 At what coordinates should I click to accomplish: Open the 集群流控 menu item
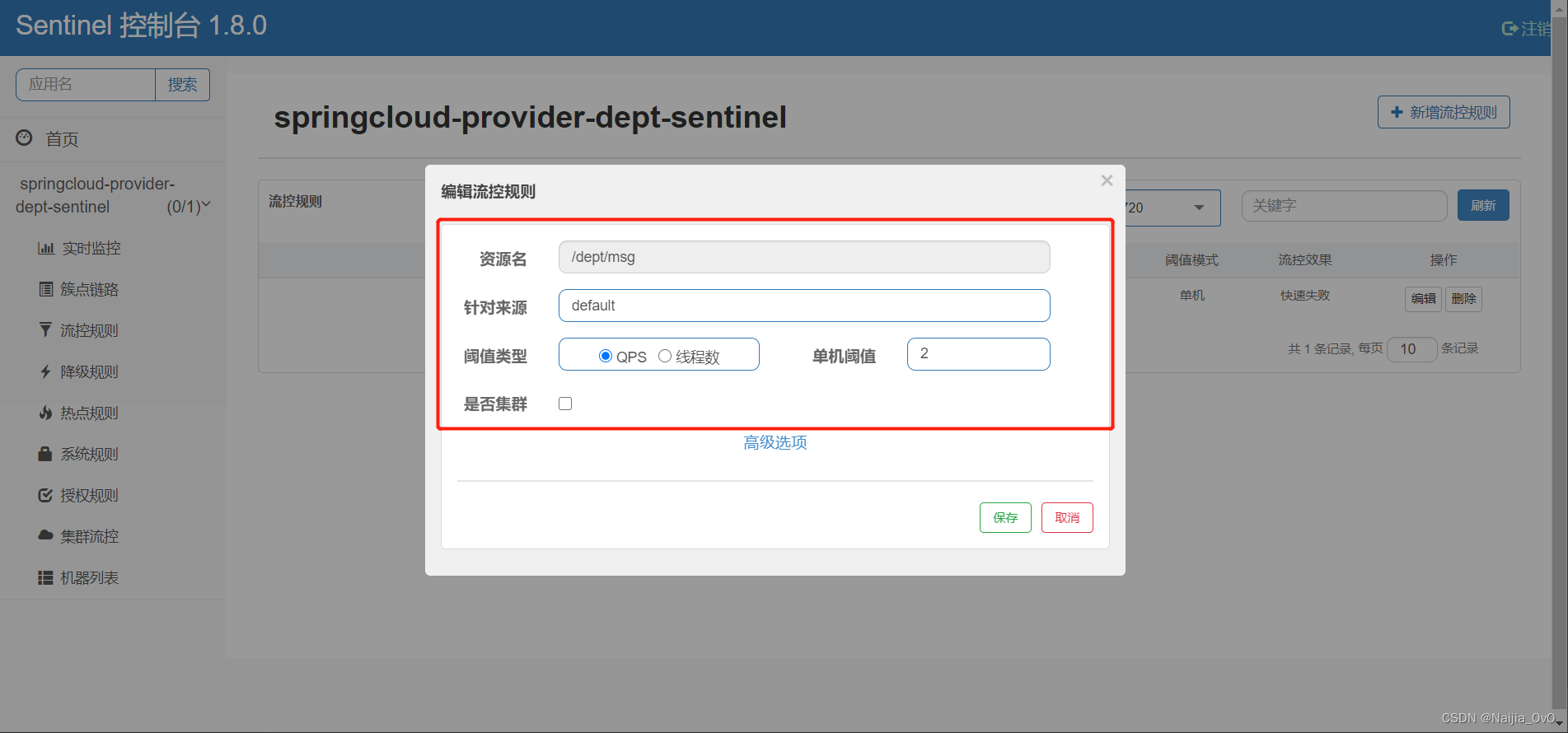89,536
